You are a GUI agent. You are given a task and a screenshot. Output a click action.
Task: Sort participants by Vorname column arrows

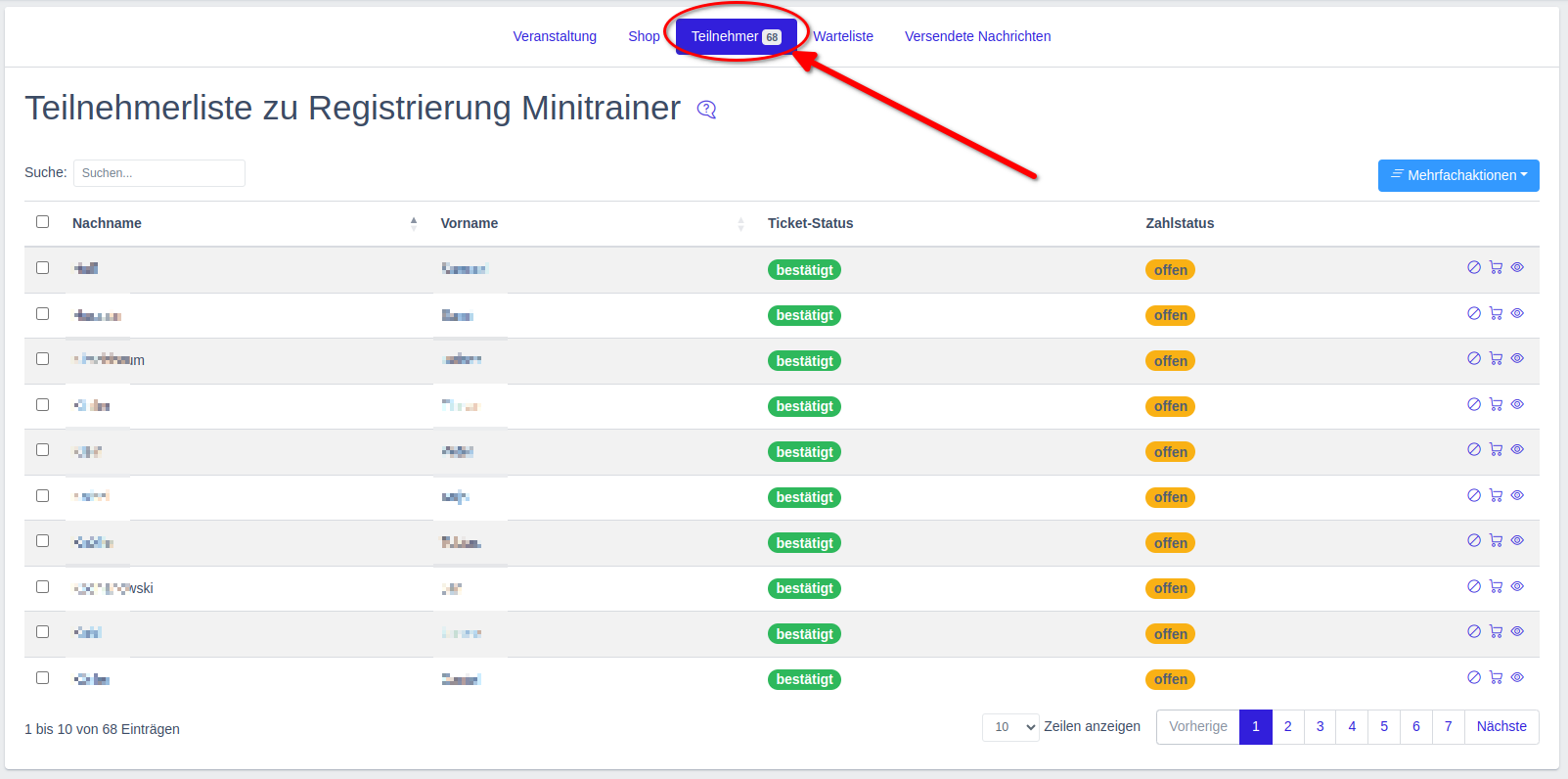click(x=740, y=223)
